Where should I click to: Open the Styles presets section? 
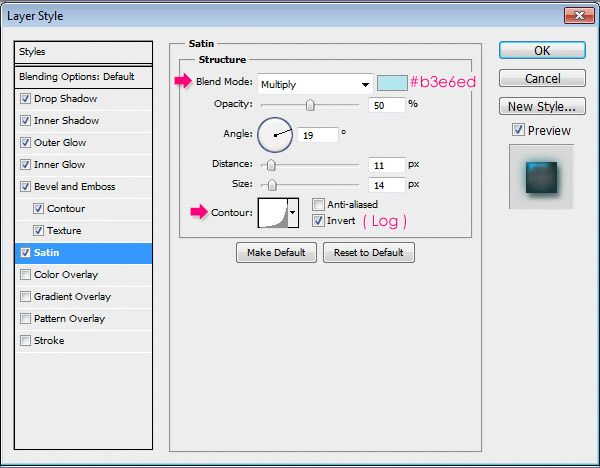click(83, 52)
